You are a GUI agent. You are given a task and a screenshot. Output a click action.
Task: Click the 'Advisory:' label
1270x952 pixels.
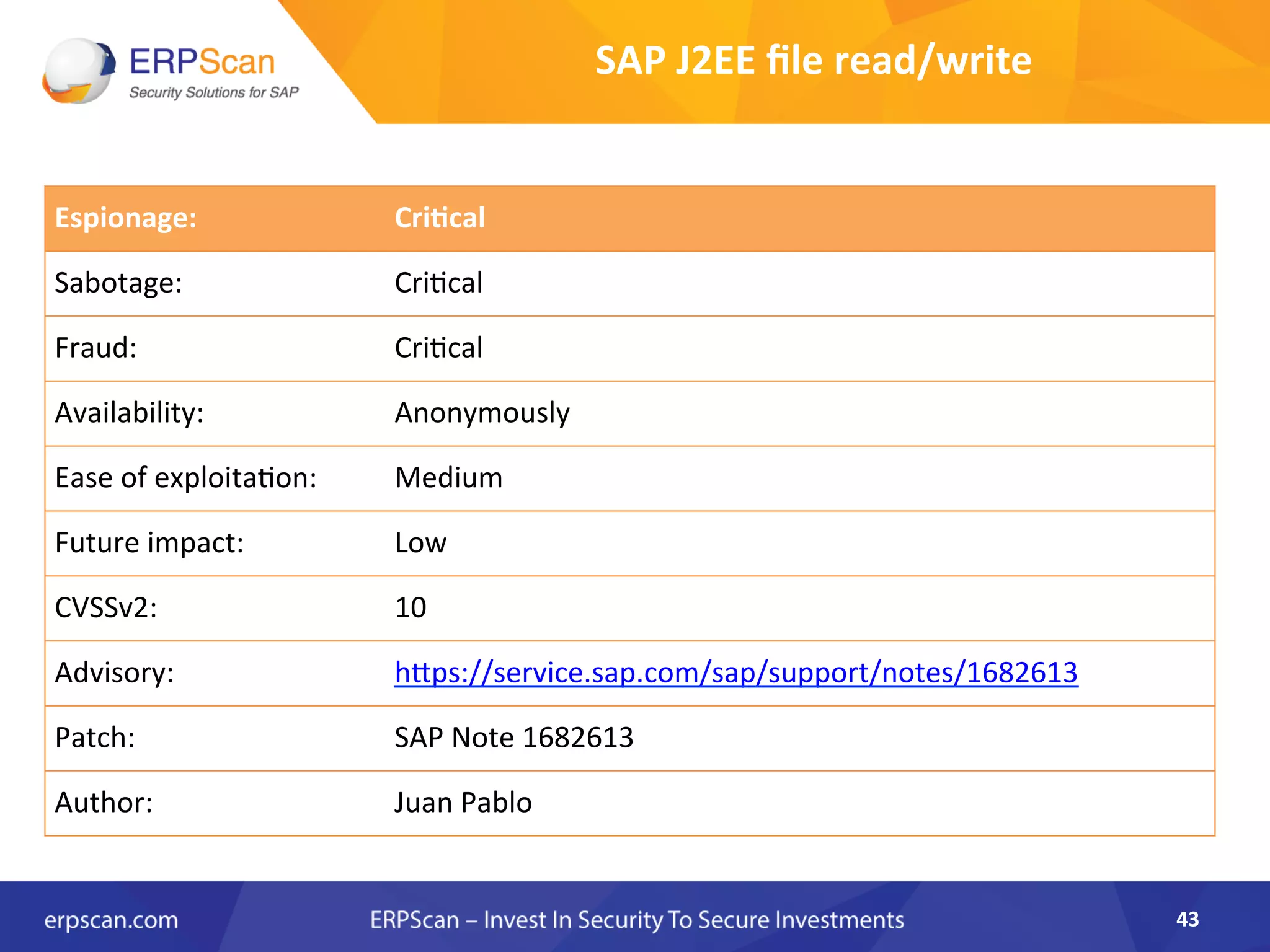114,673
